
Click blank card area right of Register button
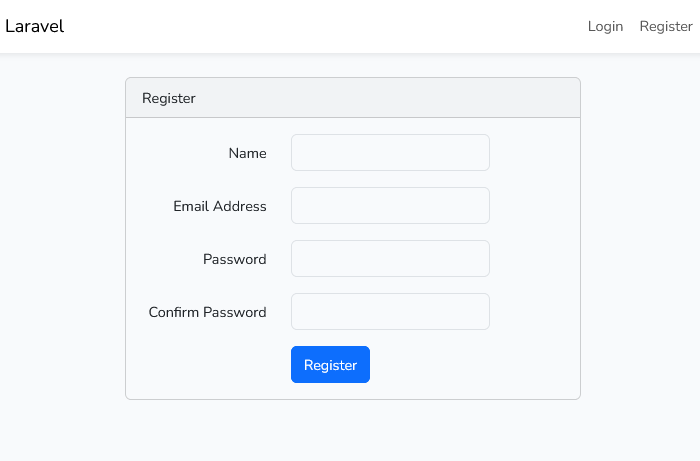click(x=470, y=365)
